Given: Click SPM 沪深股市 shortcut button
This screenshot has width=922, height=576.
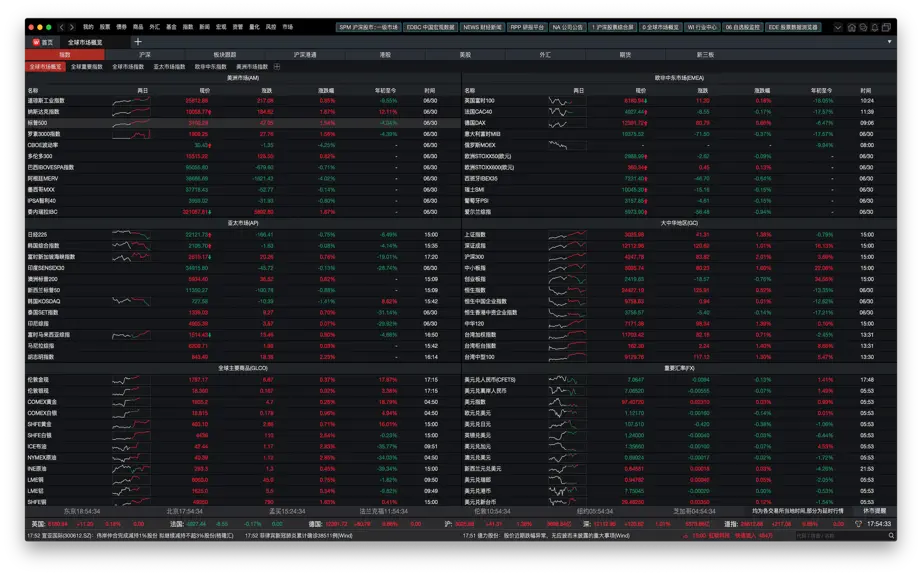Looking at the screenshot, I should [368, 28].
